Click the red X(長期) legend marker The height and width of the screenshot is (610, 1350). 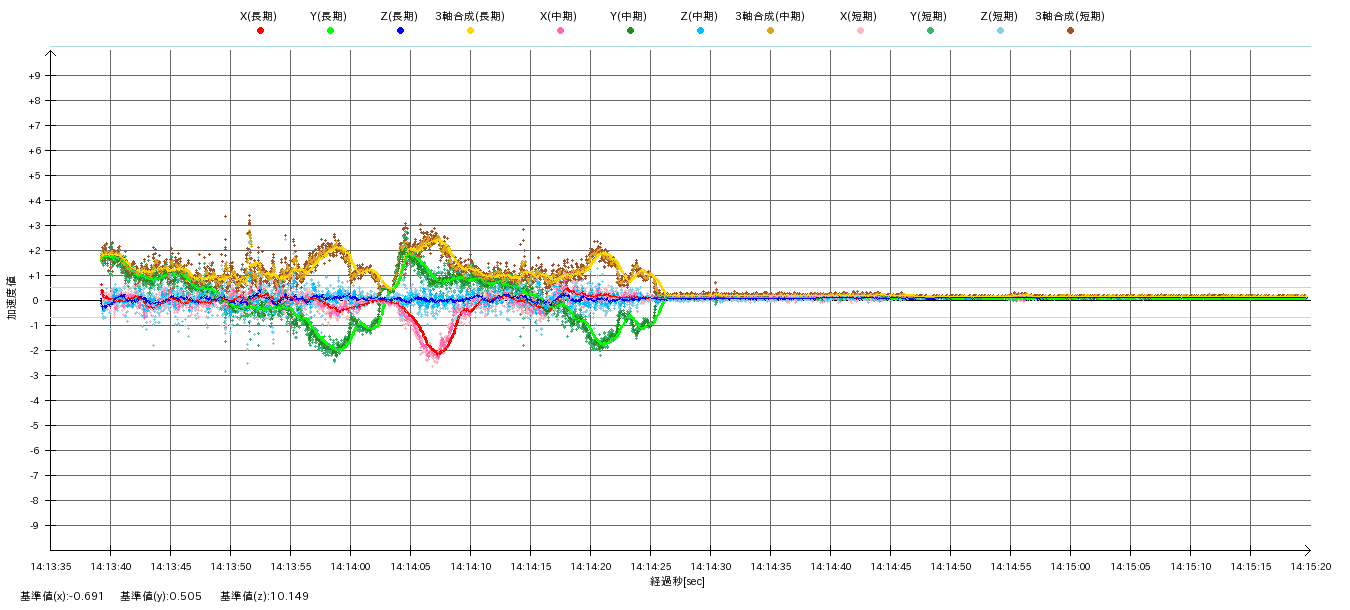tap(260, 31)
